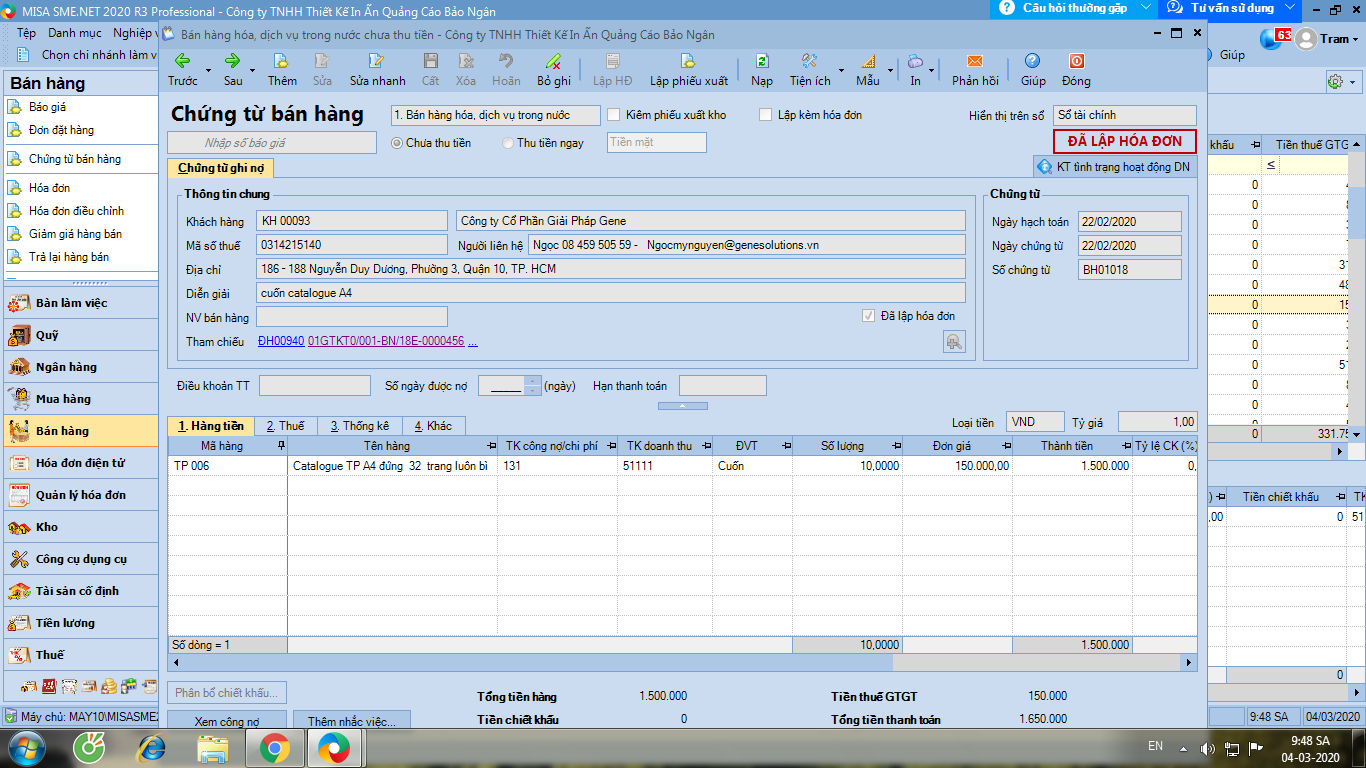Screen dimensions: 1366x768
Task: Click the Bỏ ghi toolbar icon
Action: (x=553, y=62)
